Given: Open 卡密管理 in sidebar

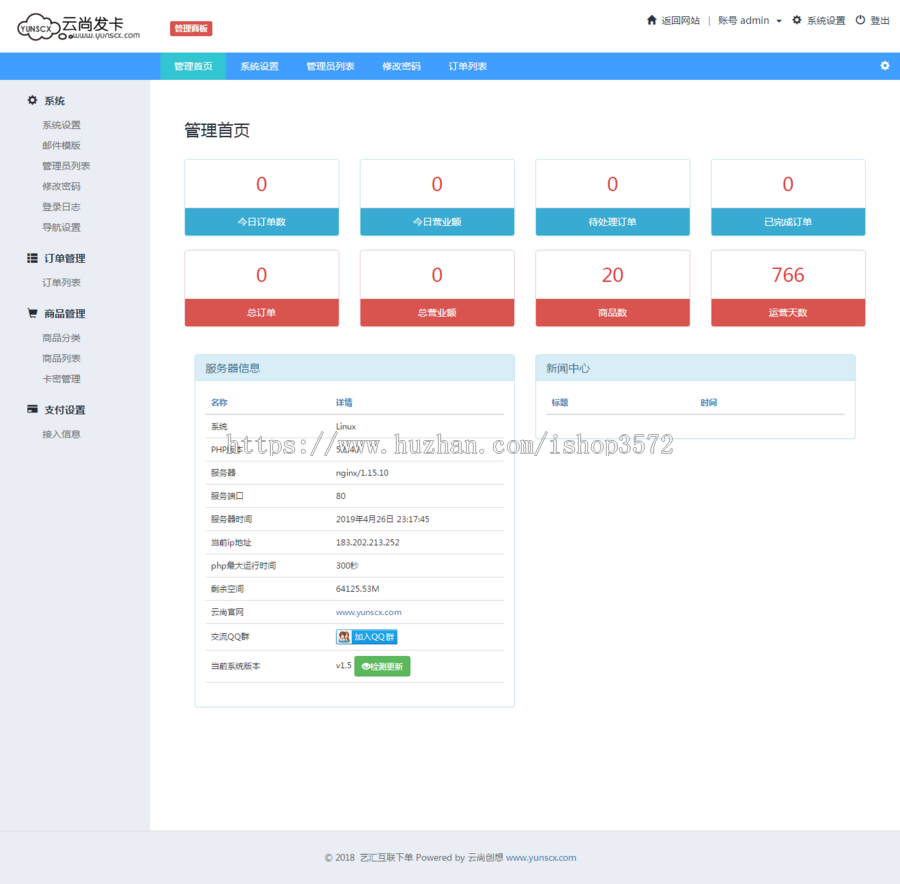Looking at the screenshot, I should pyautogui.click(x=61, y=379).
